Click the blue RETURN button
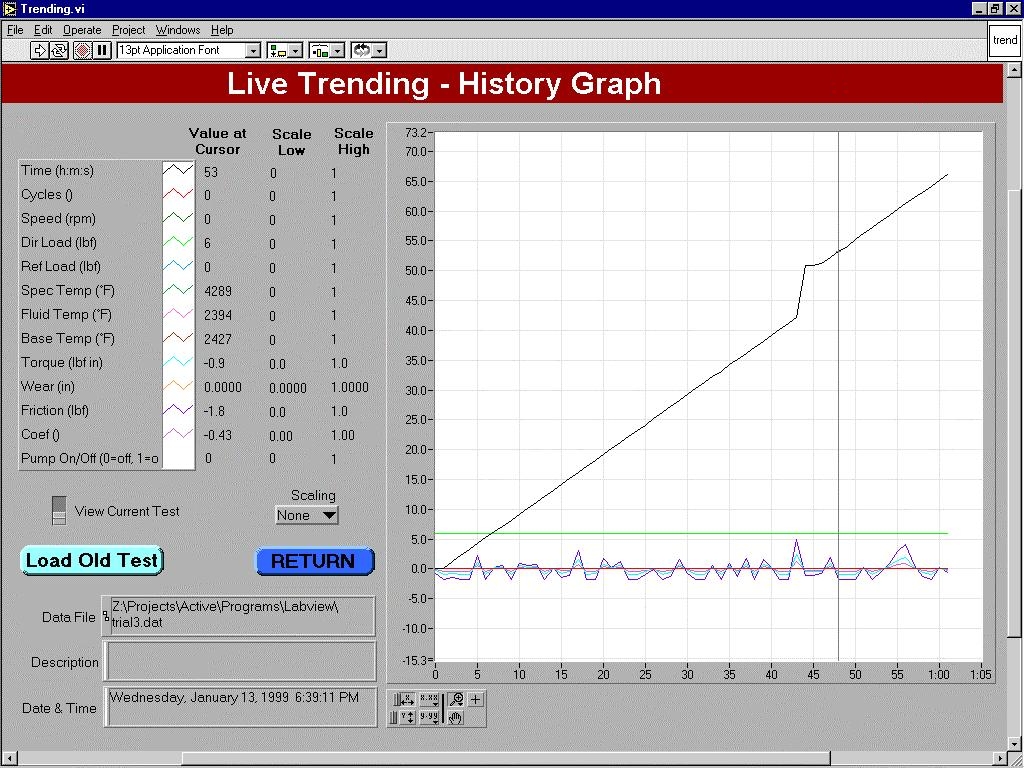This screenshot has width=1024, height=768. [314, 561]
